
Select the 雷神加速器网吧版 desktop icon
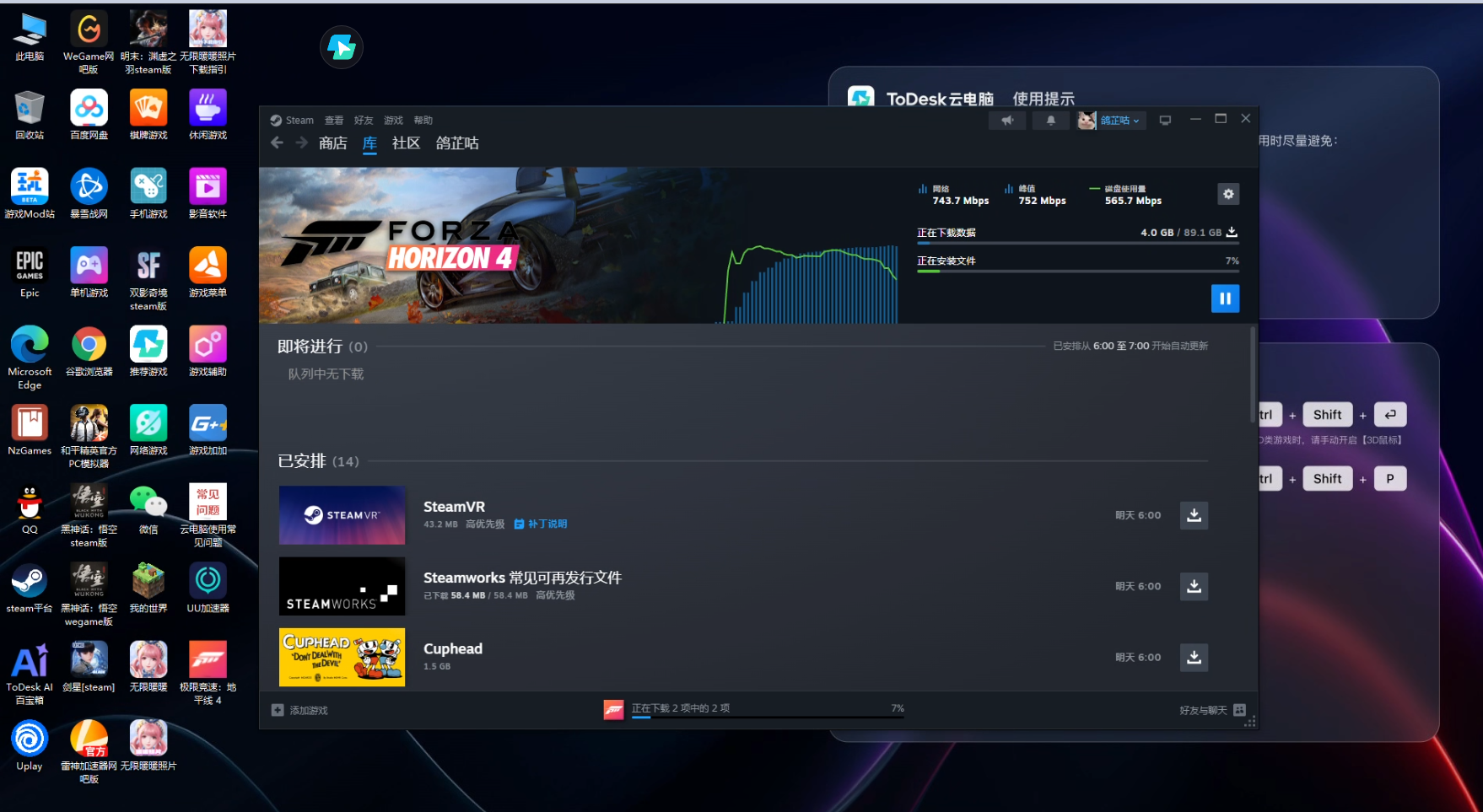pyautogui.click(x=89, y=752)
